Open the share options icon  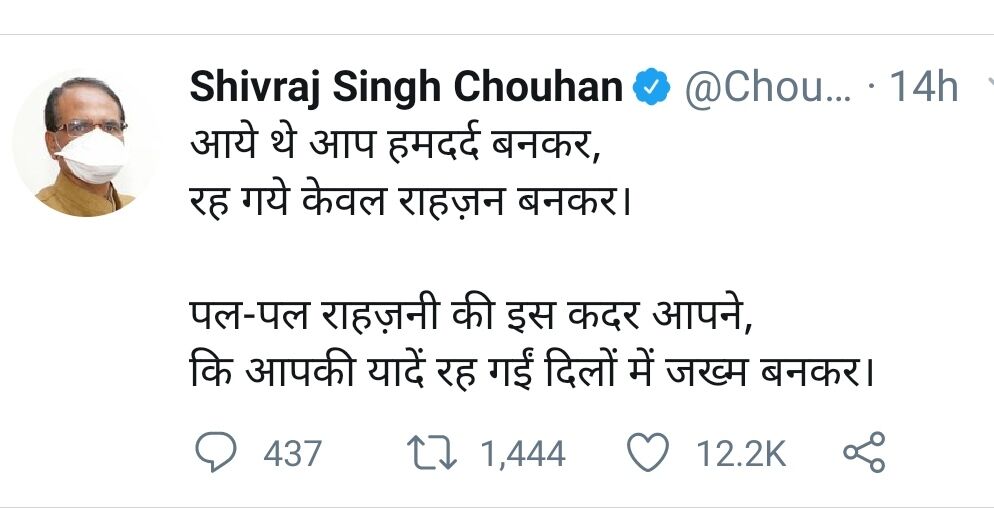click(x=863, y=454)
